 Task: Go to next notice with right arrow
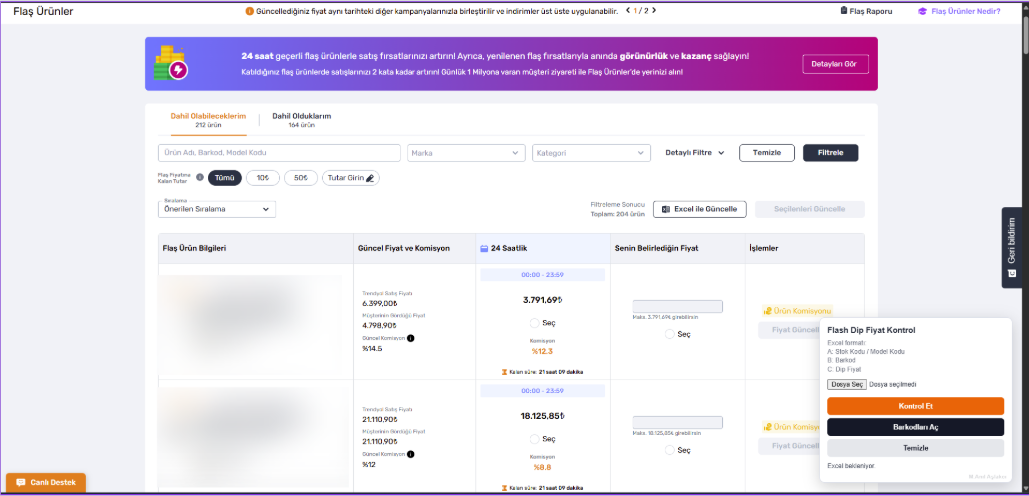point(655,10)
